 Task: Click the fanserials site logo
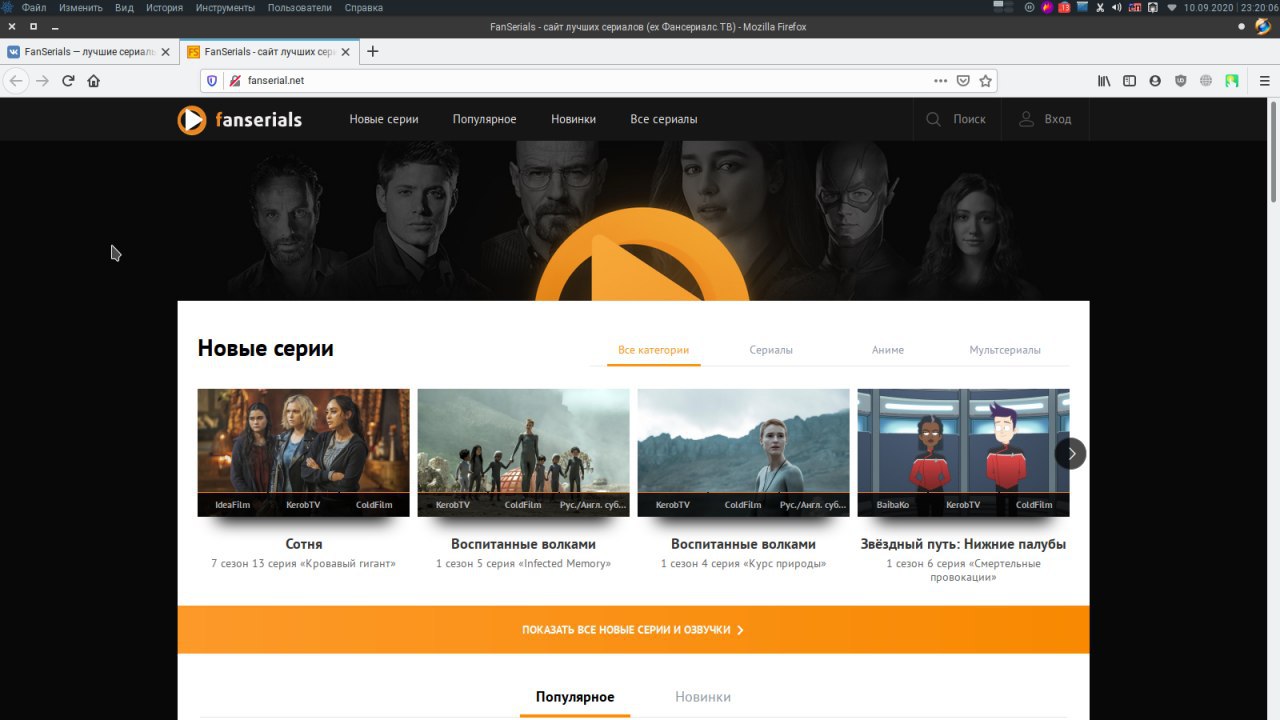coord(240,120)
